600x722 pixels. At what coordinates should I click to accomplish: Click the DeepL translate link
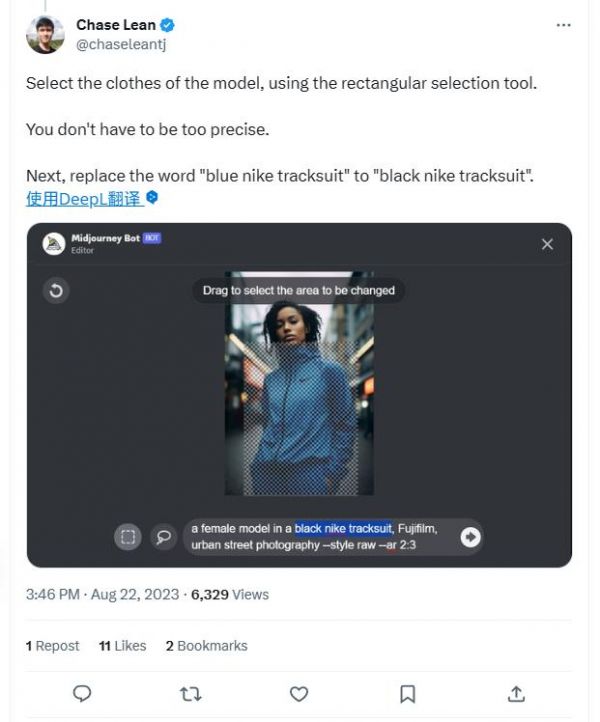[x=84, y=198]
